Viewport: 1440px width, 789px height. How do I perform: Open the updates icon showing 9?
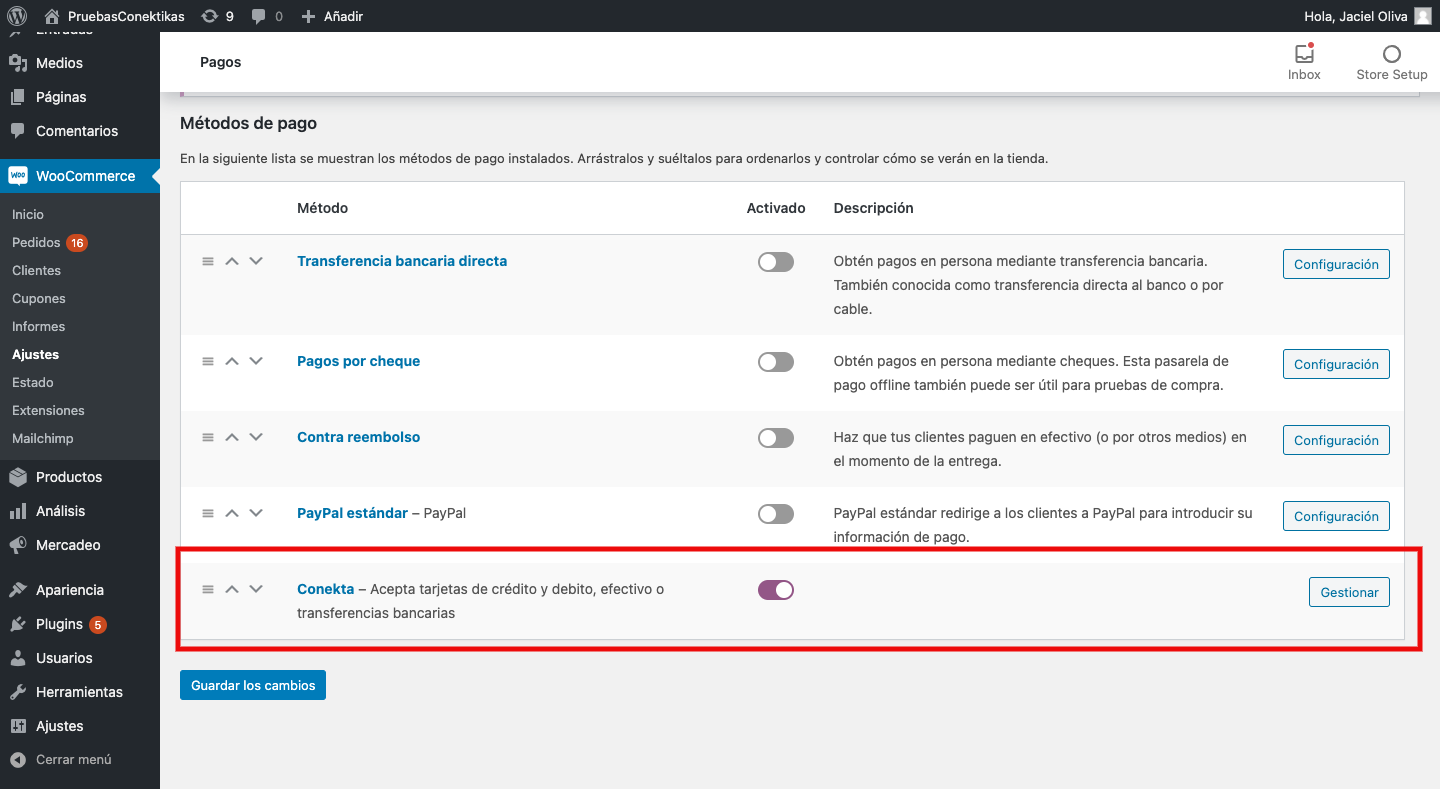[x=209, y=16]
